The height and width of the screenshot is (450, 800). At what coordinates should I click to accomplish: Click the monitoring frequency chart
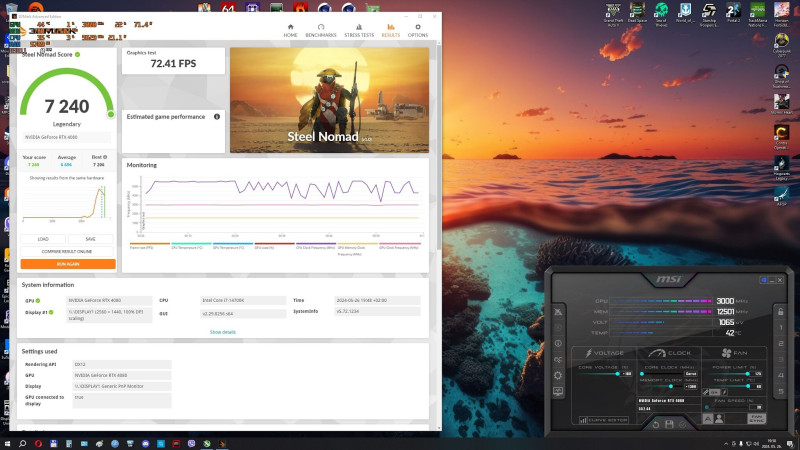pyautogui.click(x=280, y=206)
